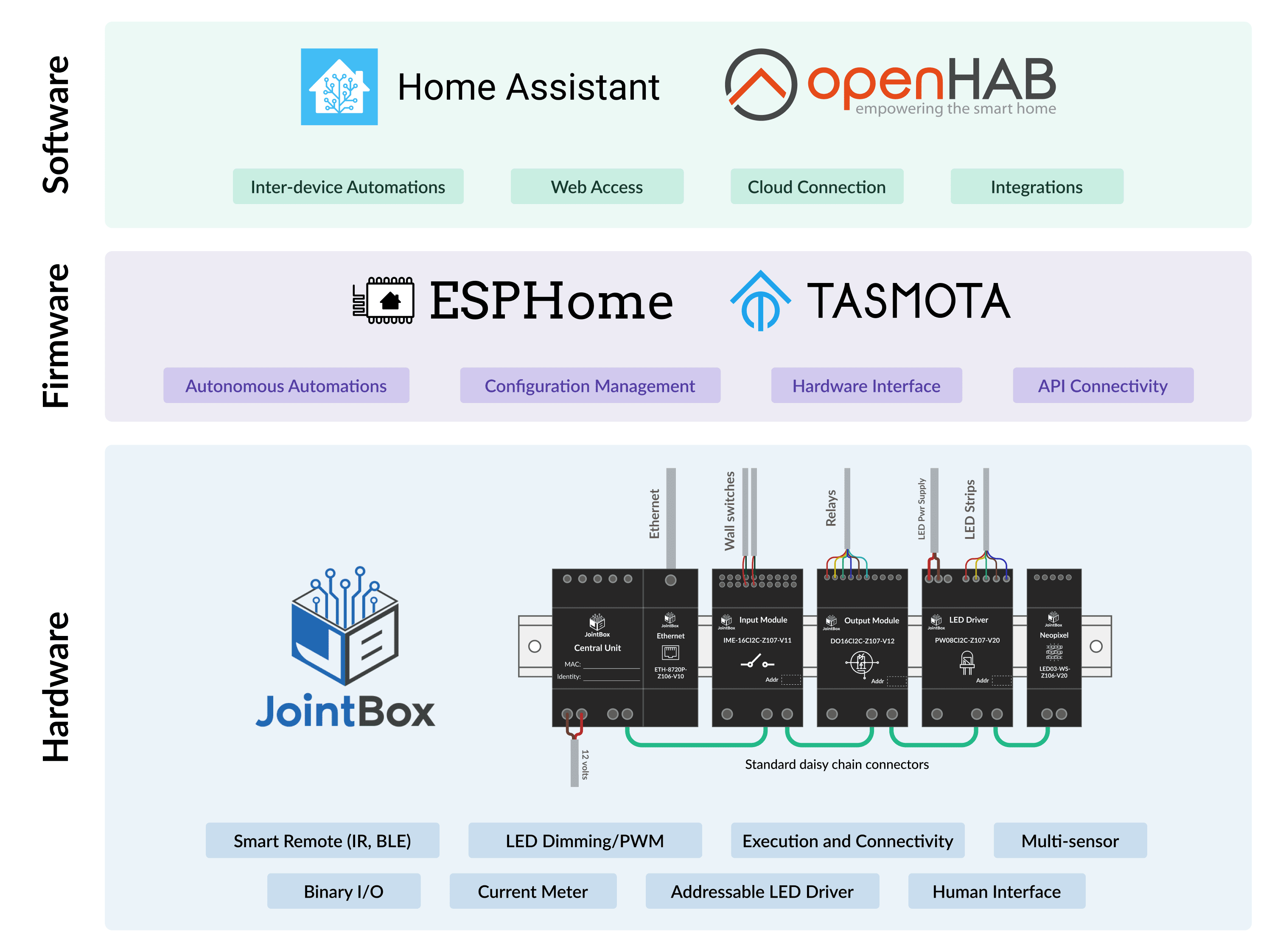Image resolution: width=1286 pixels, height=952 pixels.
Task: Click the Home Assistant house logo icon
Action: (339, 87)
